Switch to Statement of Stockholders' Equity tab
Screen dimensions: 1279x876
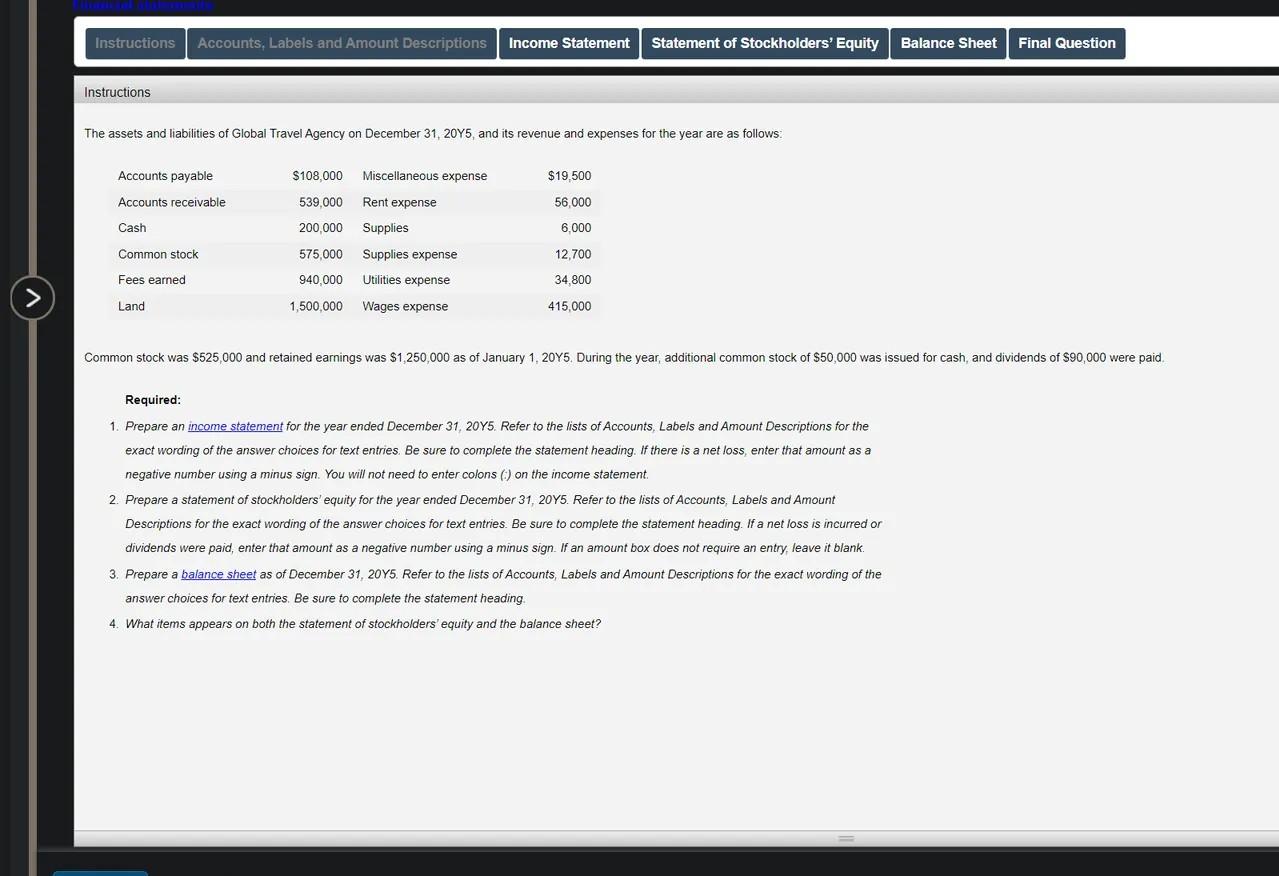tap(764, 43)
